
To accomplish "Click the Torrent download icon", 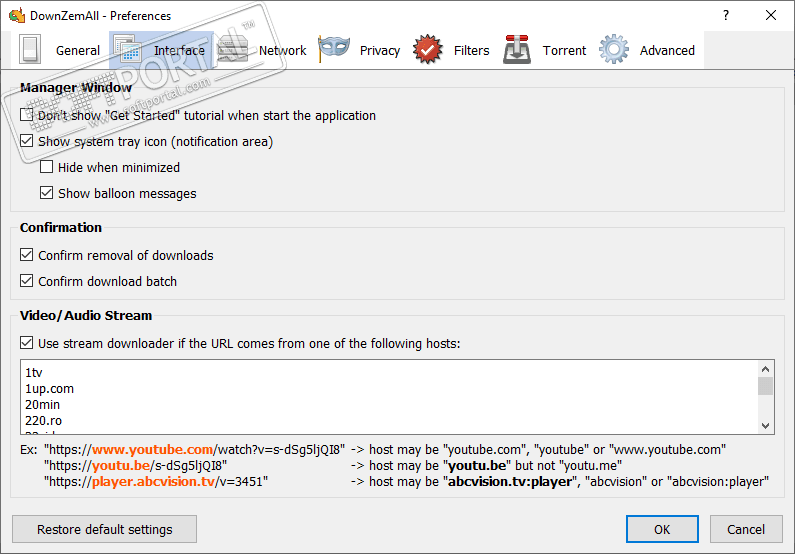I will 517,50.
